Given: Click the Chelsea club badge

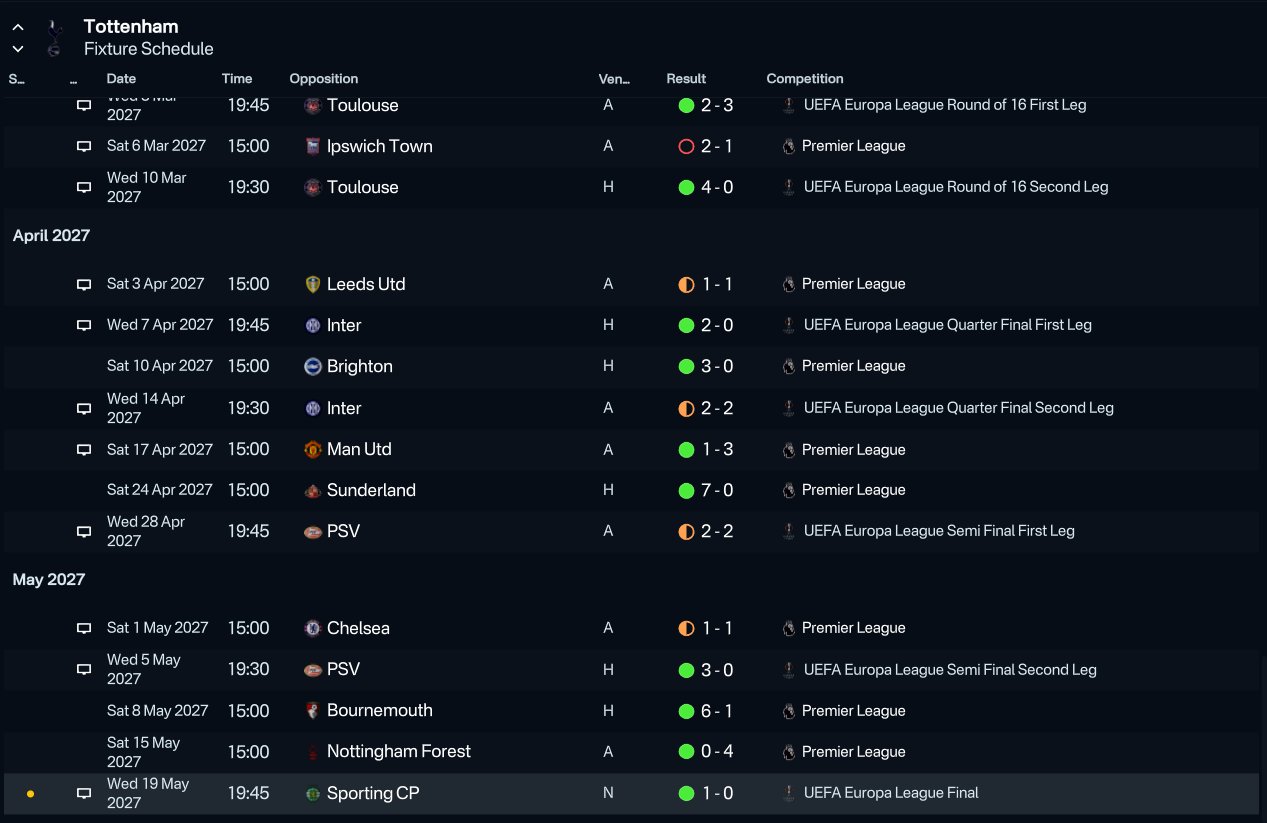Looking at the screenshot, I should click(313, 628).
